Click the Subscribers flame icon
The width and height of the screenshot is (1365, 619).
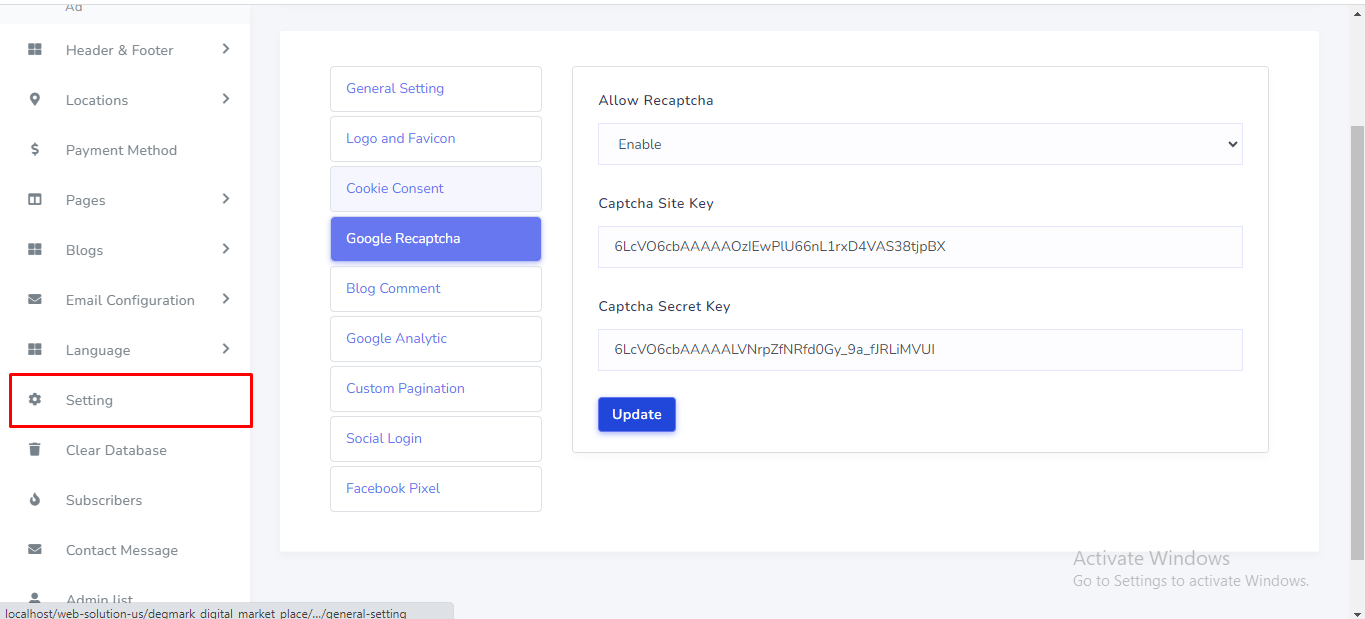pos(35,500)
